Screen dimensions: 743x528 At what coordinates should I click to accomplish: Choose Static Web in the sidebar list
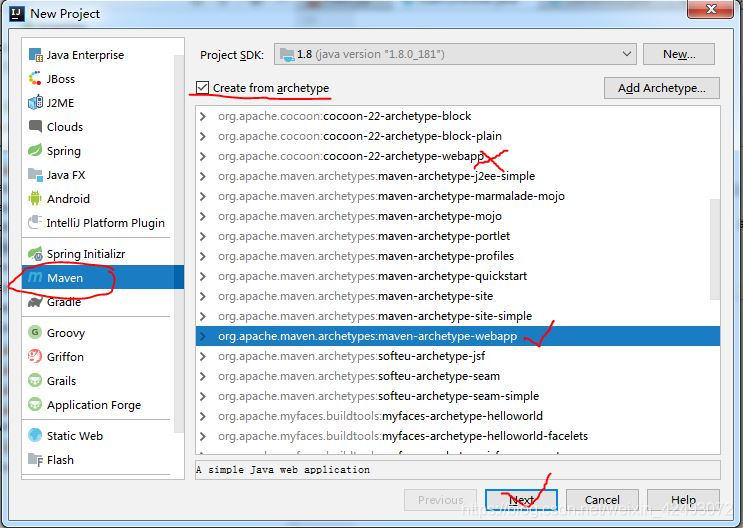pos(75,436)
